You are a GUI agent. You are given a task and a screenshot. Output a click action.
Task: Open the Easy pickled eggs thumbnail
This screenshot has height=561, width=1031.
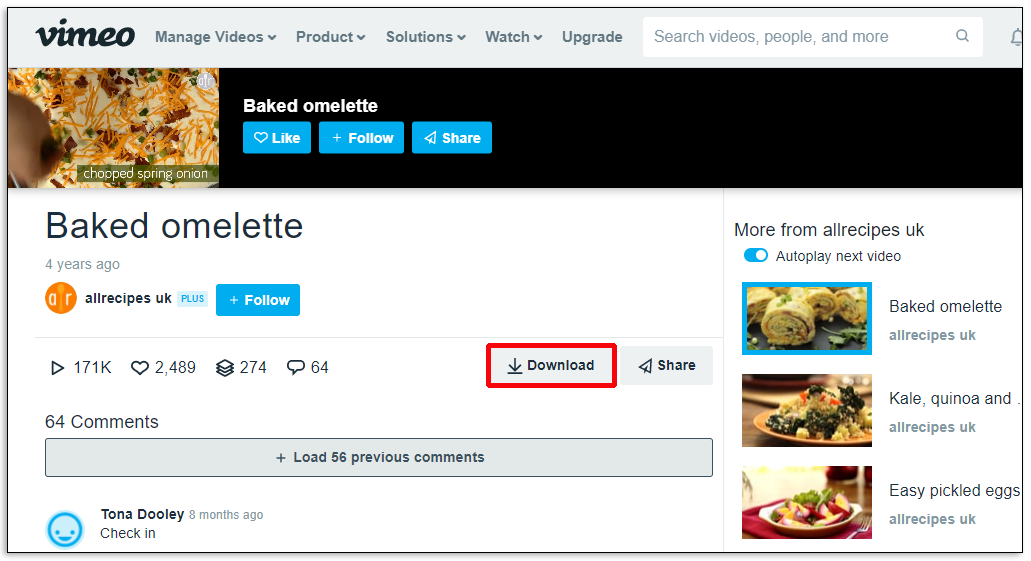pos(807,502)
